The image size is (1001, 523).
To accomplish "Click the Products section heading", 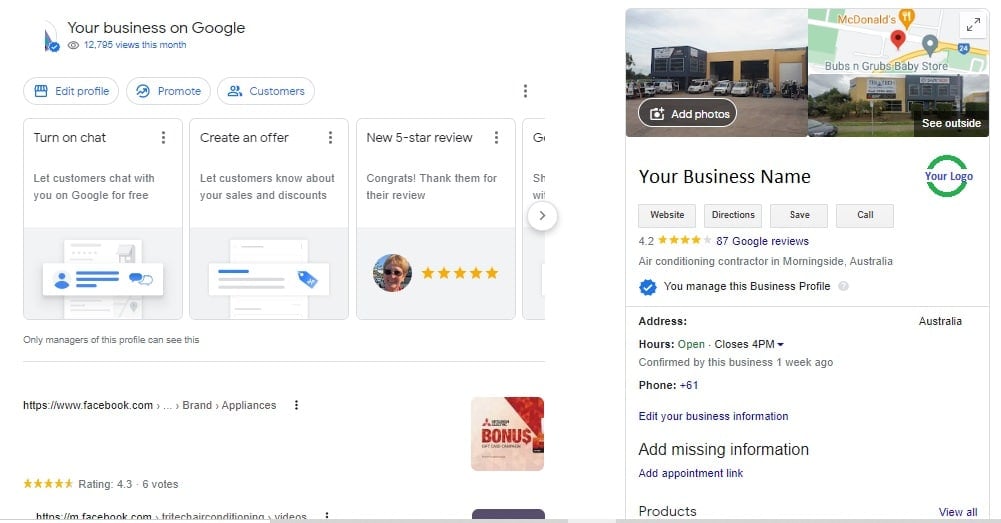I will tap(667, 512).
